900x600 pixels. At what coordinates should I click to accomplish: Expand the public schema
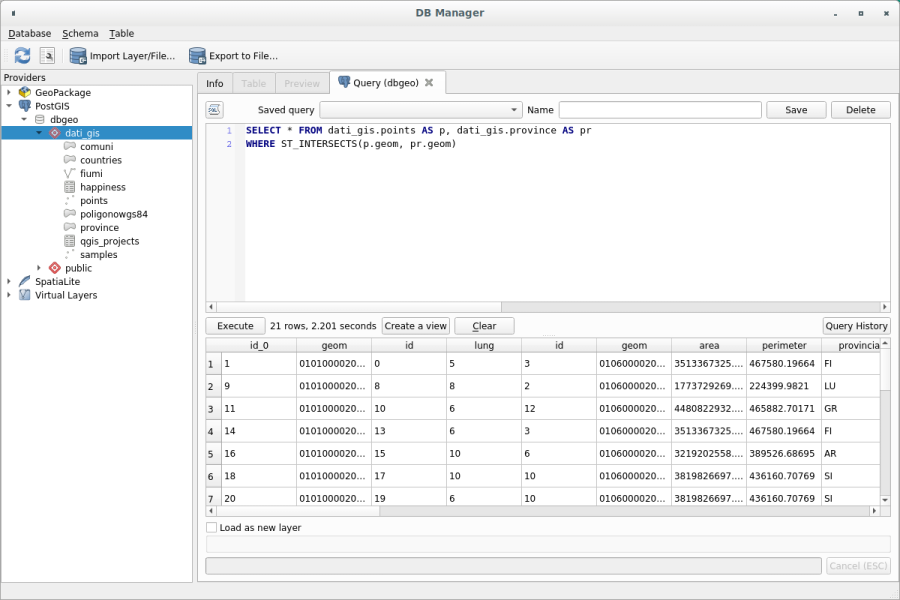click(40, 267)
